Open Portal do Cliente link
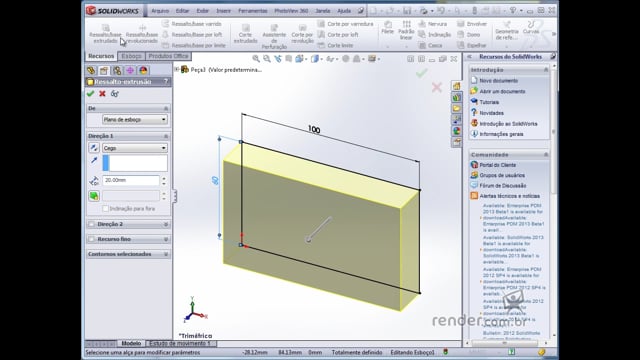 (x=498, y=165)
